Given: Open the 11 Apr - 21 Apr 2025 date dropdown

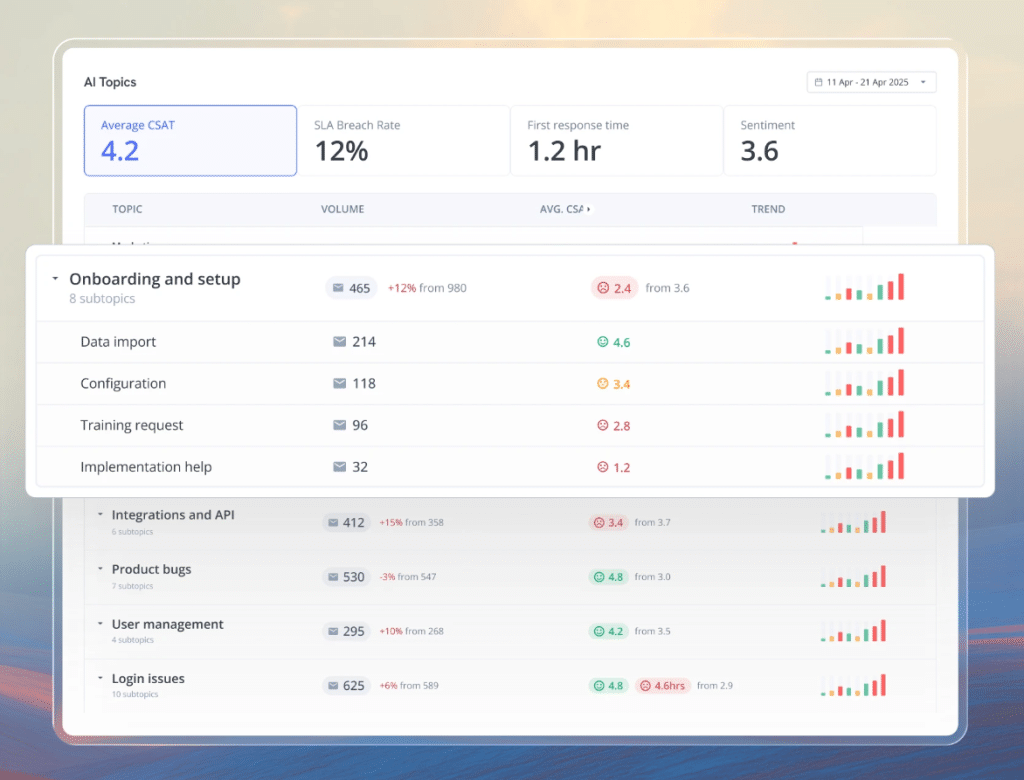Looking at the screenshot, I should [871, 82].
